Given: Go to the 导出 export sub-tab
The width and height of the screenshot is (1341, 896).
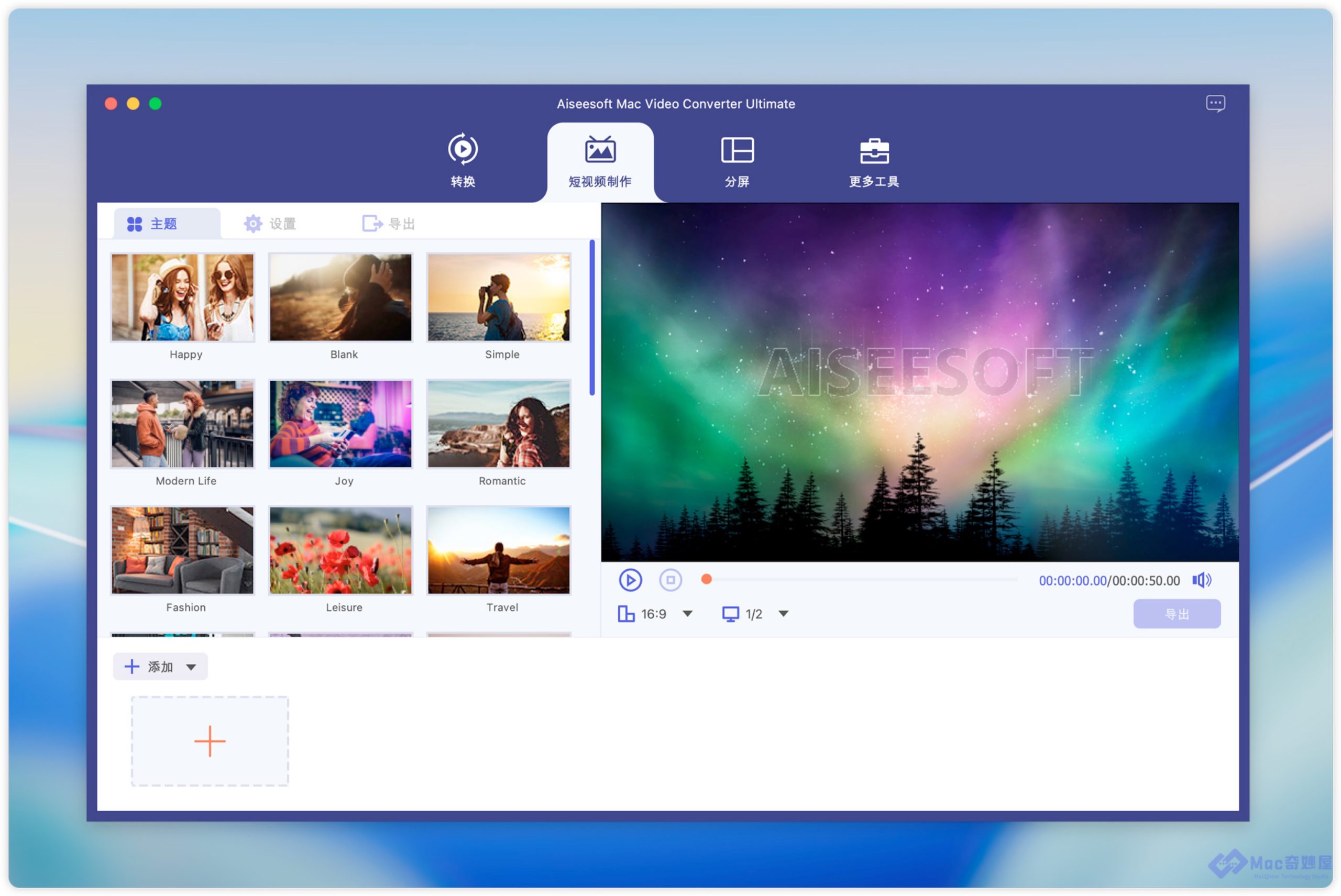Looking at the screenshot, I should click(389, 224).
